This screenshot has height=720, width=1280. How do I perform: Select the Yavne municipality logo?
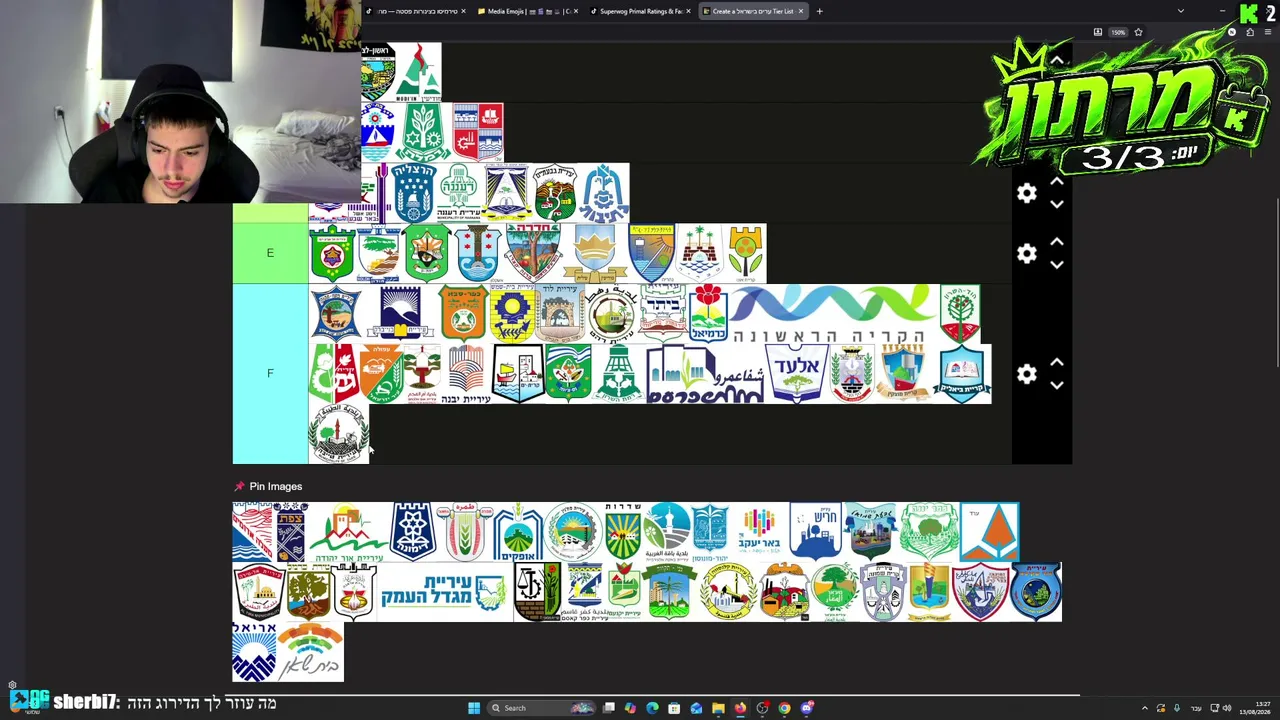coord(466,373)
